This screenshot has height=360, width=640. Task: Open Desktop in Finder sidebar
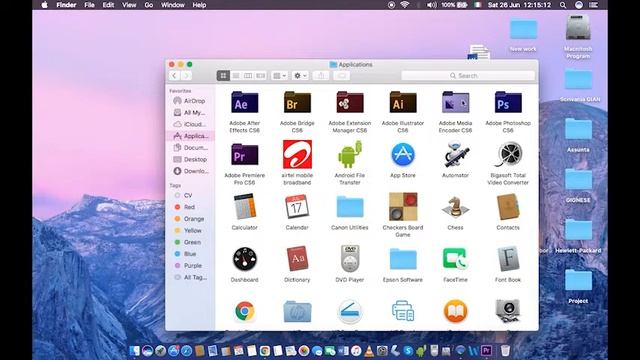click(x=191, y=159)
